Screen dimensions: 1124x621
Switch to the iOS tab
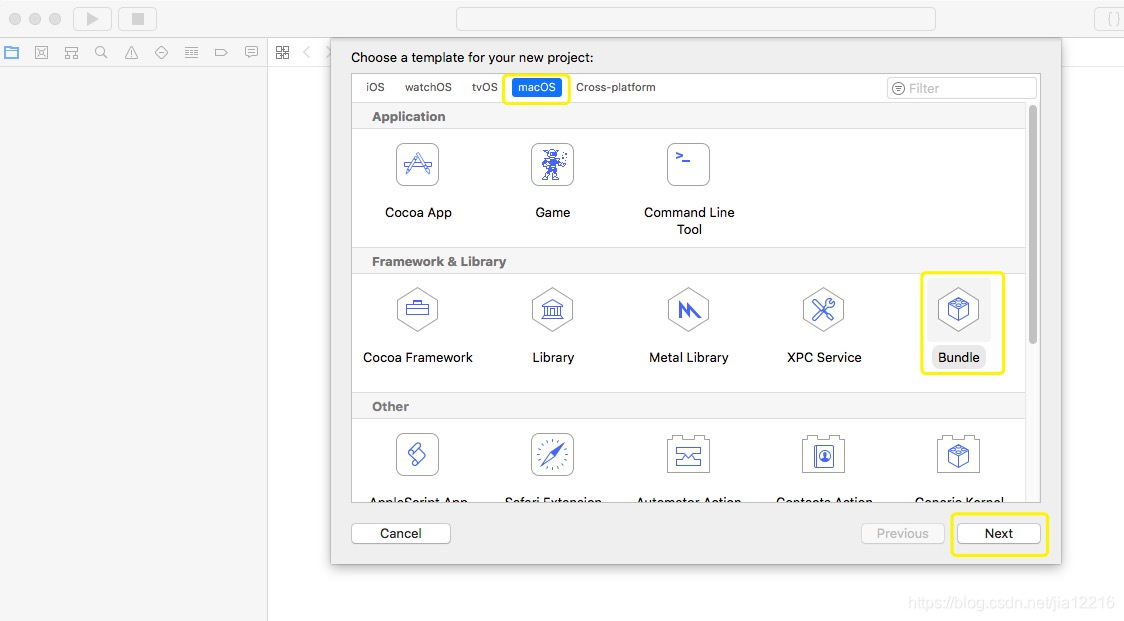(375, 87)
